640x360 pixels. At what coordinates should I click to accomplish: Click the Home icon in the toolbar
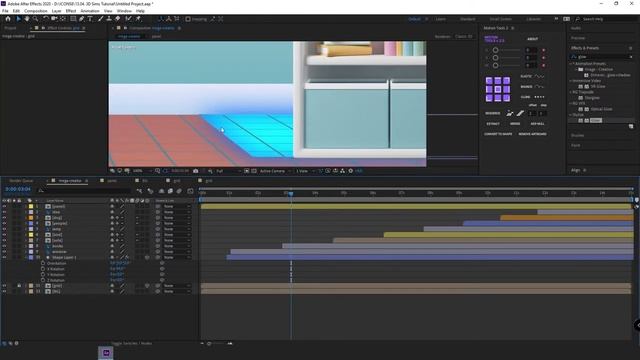tap(8, 19)
